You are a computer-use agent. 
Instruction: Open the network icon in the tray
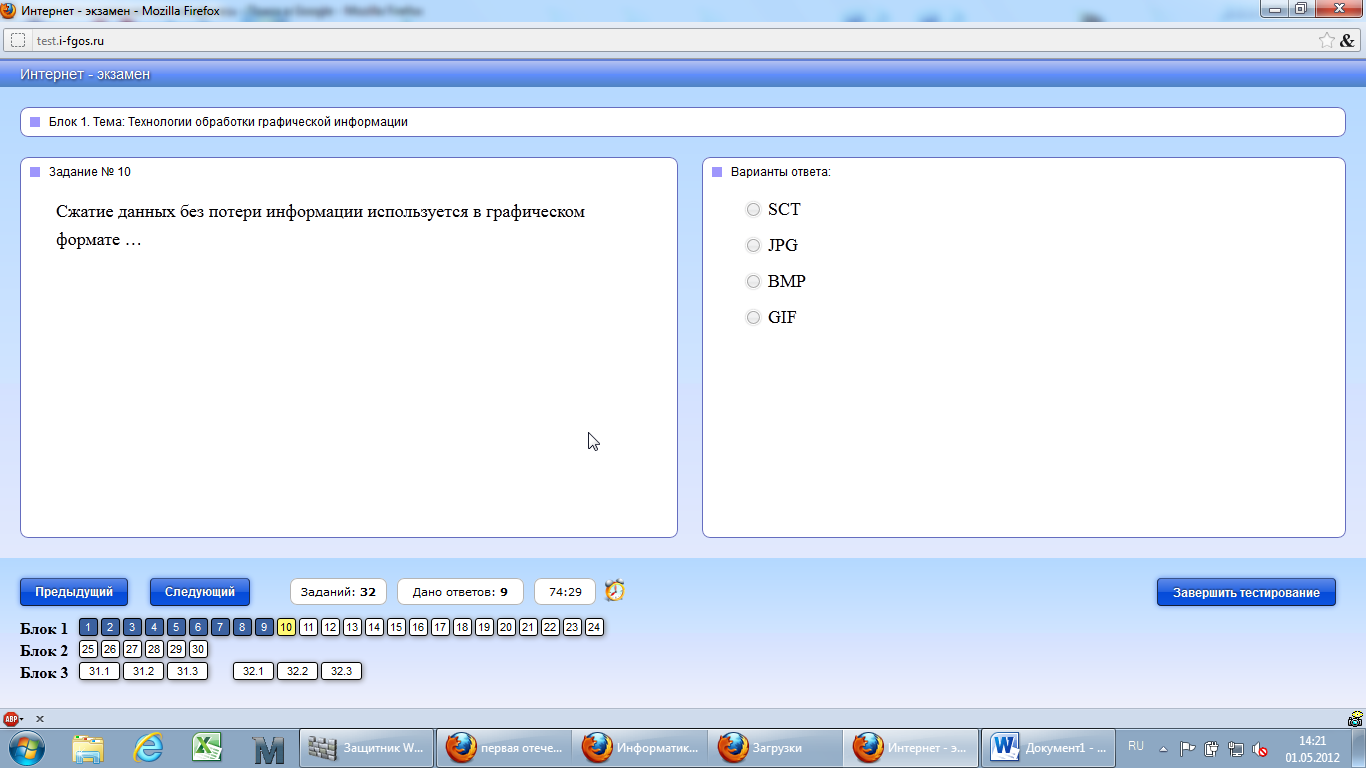coord(1236,748)
